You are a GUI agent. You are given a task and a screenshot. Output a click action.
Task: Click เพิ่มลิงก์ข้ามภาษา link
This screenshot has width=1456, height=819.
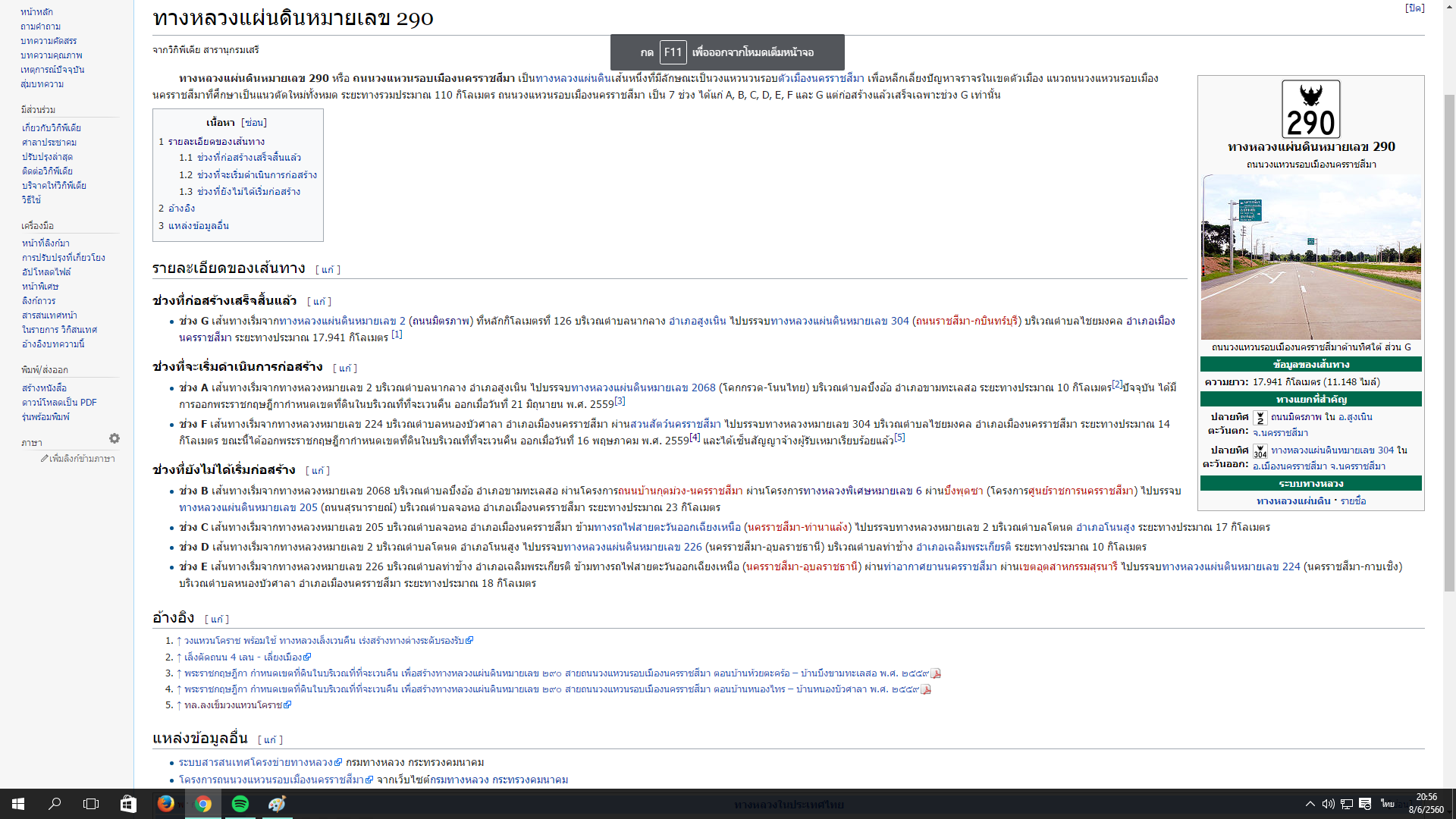(x=81, y=459)
